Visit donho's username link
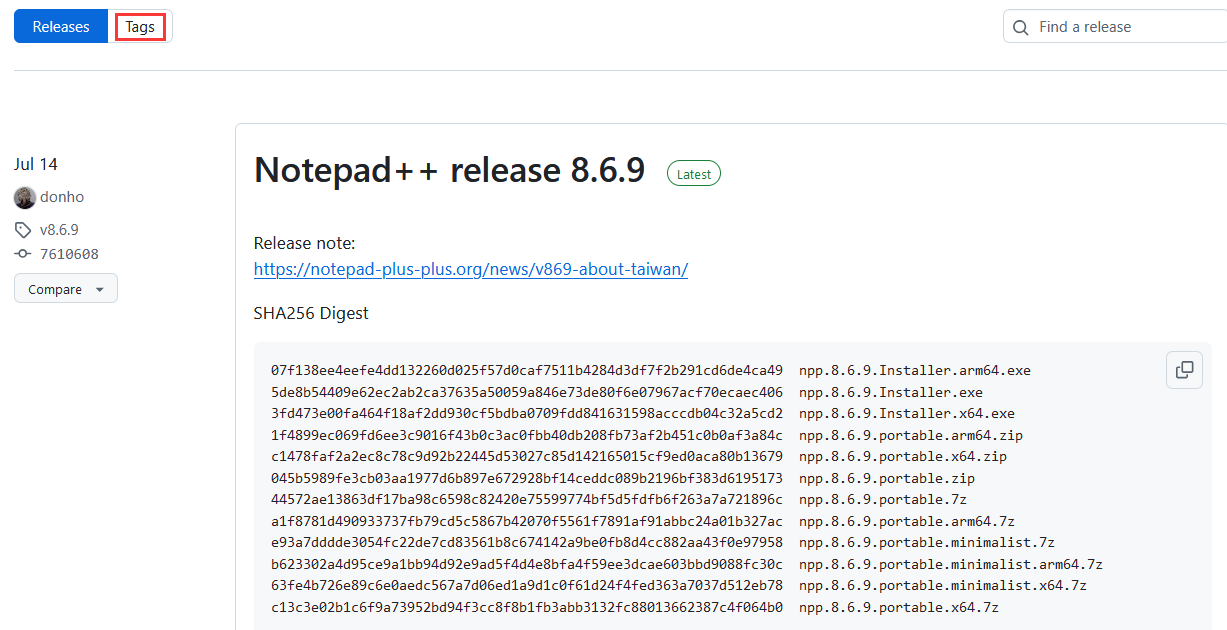Image resolution: width=1227 pixels, height=630 pixels. (62, 197)
